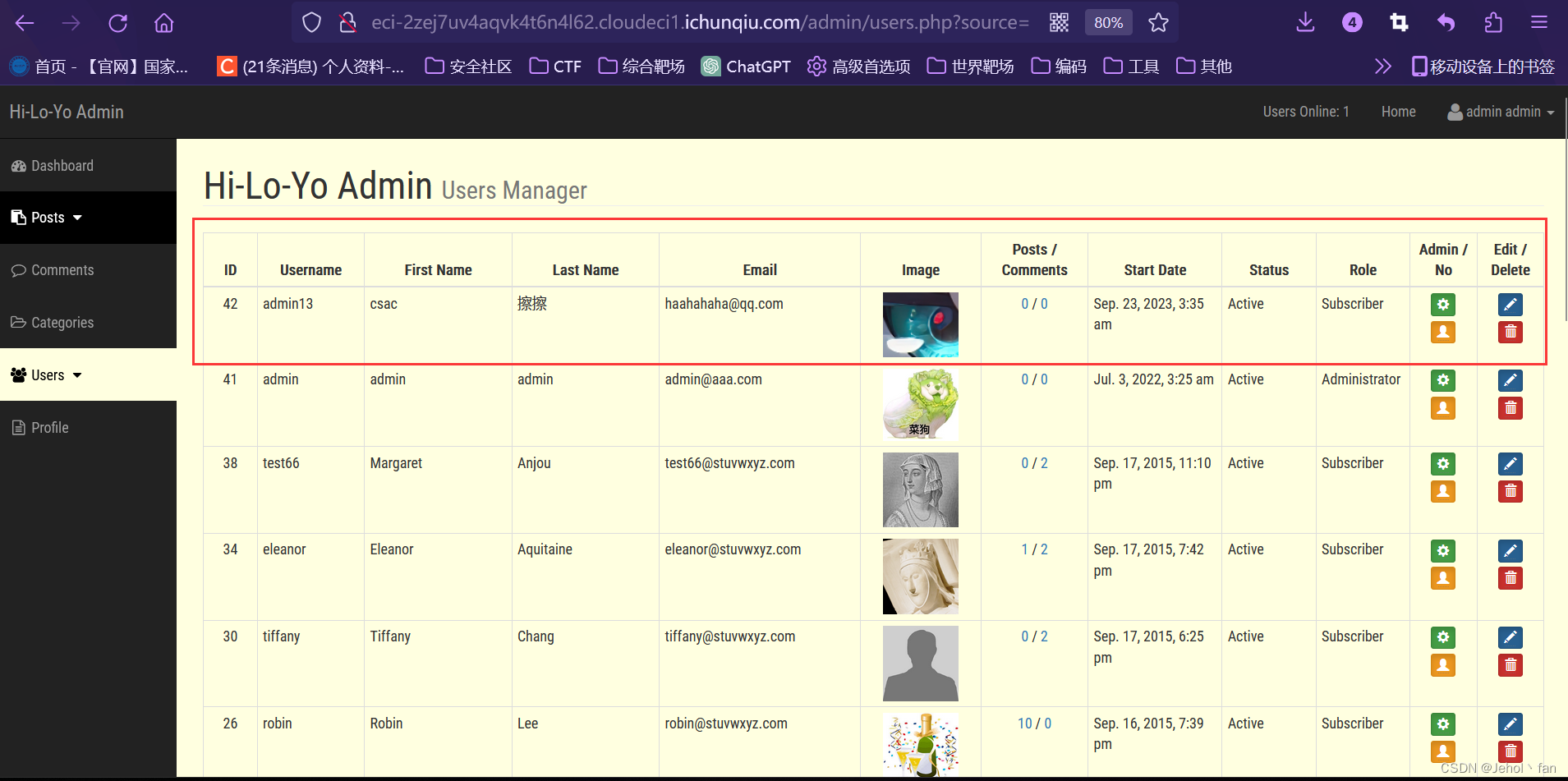Delete the test66 user

[1511, 491]
